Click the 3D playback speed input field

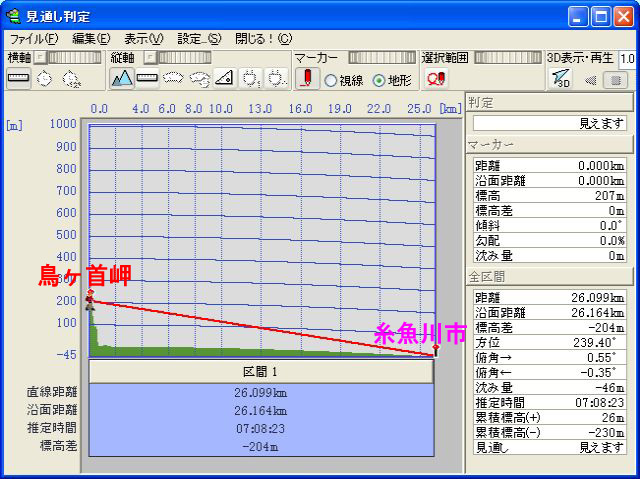click(x=627, y=60)
